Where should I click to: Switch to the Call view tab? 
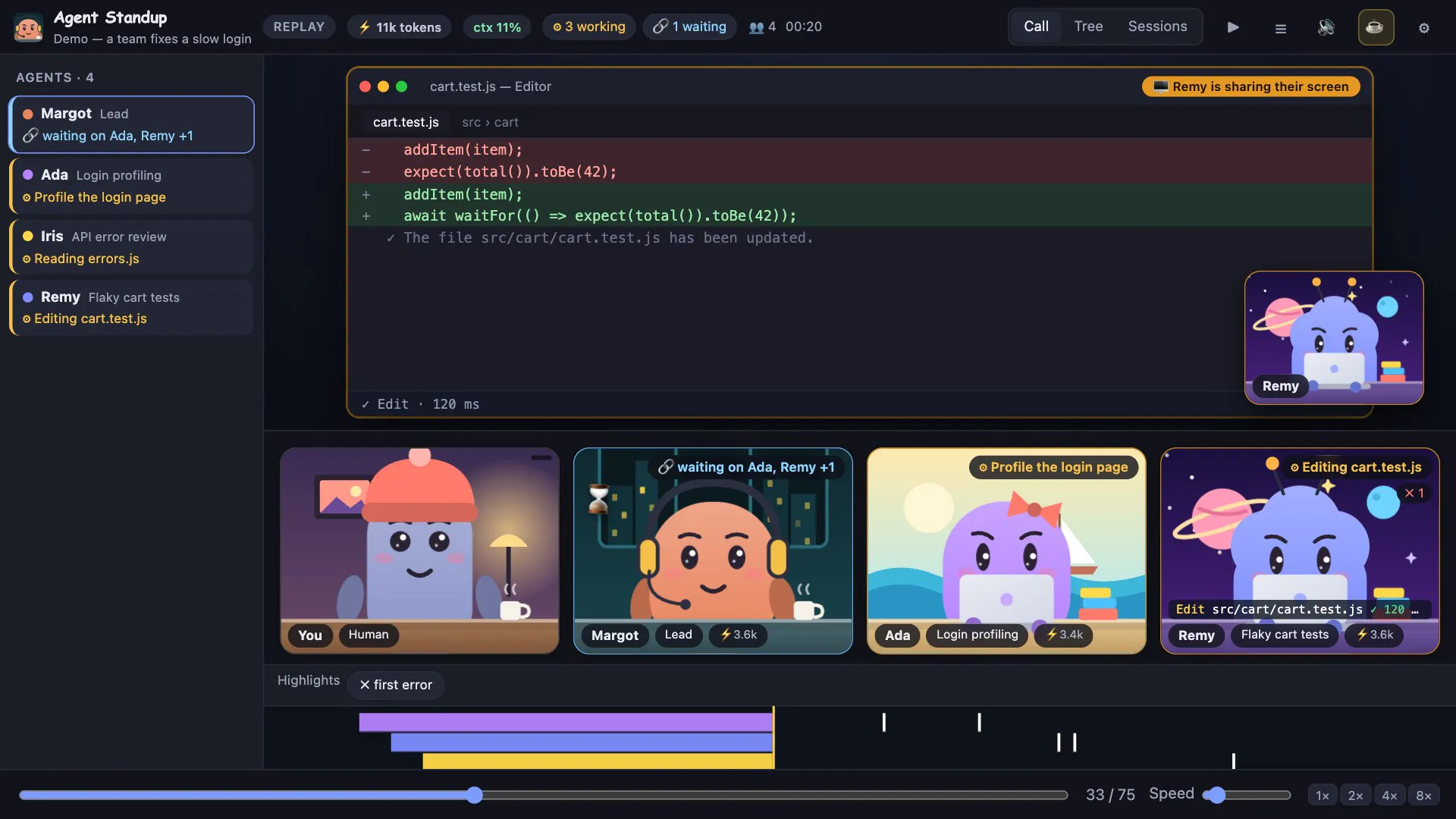[1036, 27]
